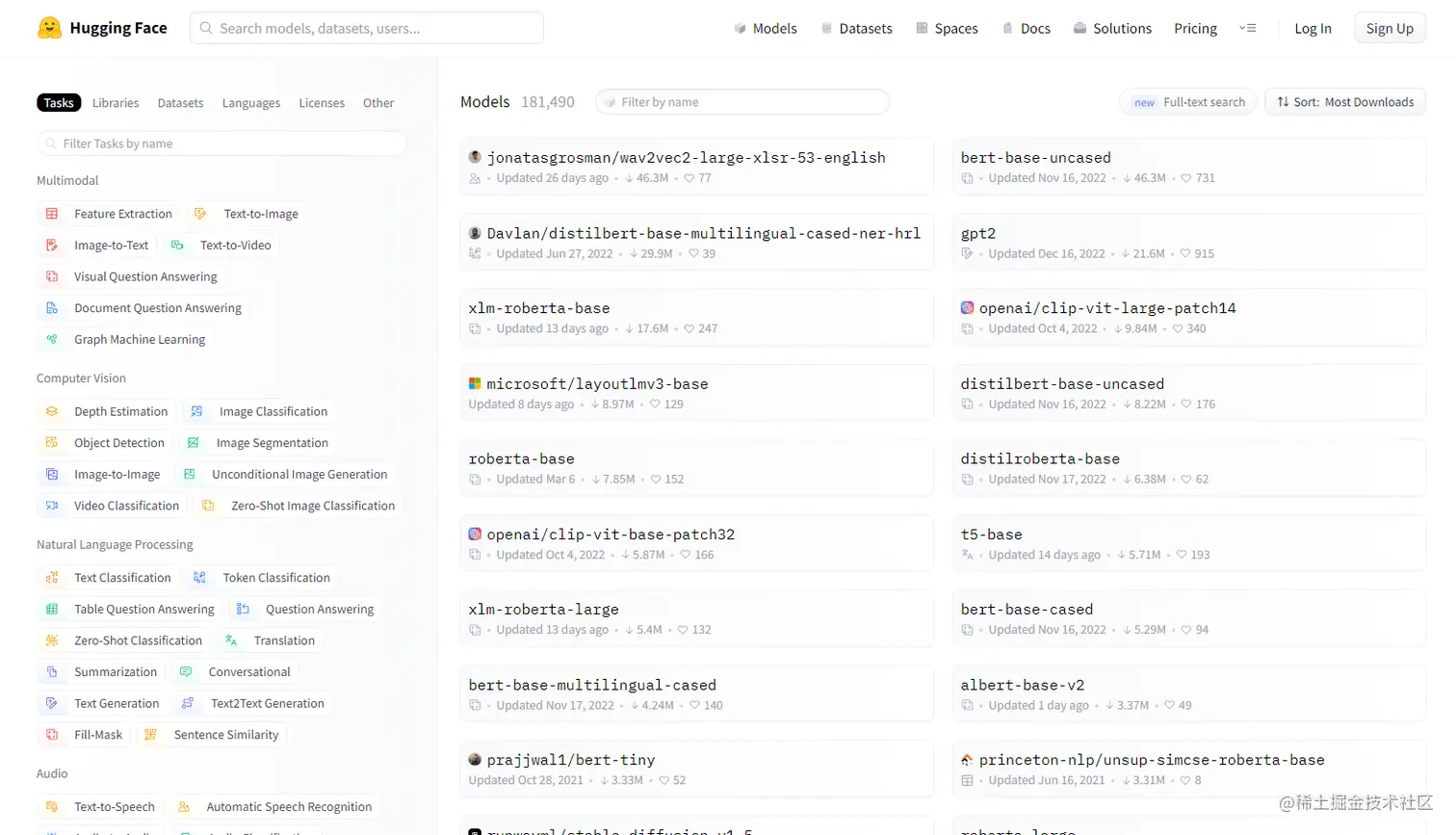This screenshot has height=835, width=1456.
Task: Click the Text-to-Video task icon
Action: pyautogui.click(x=177, y=246)
